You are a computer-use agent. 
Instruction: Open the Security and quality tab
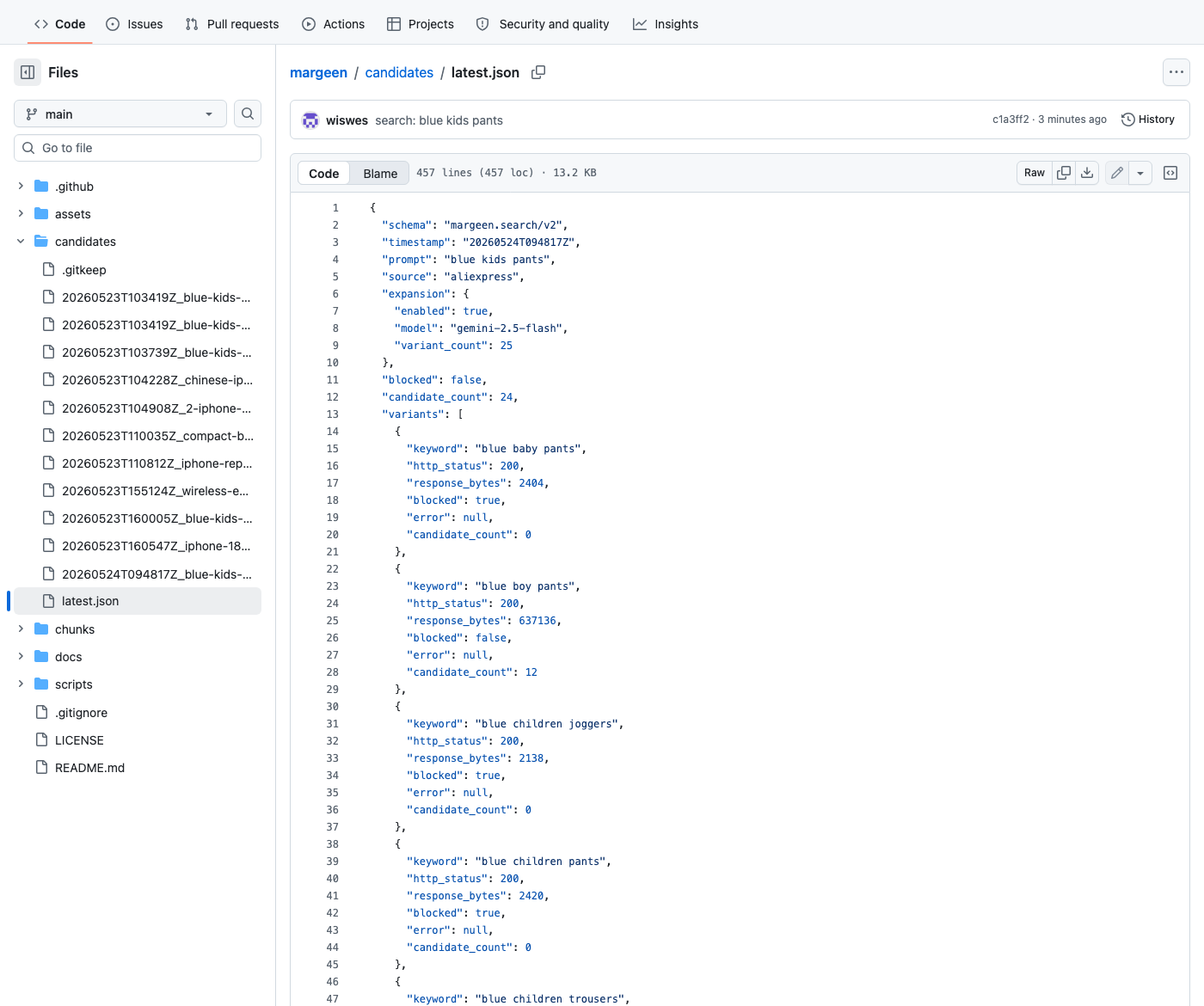click(x=543, y=24)
